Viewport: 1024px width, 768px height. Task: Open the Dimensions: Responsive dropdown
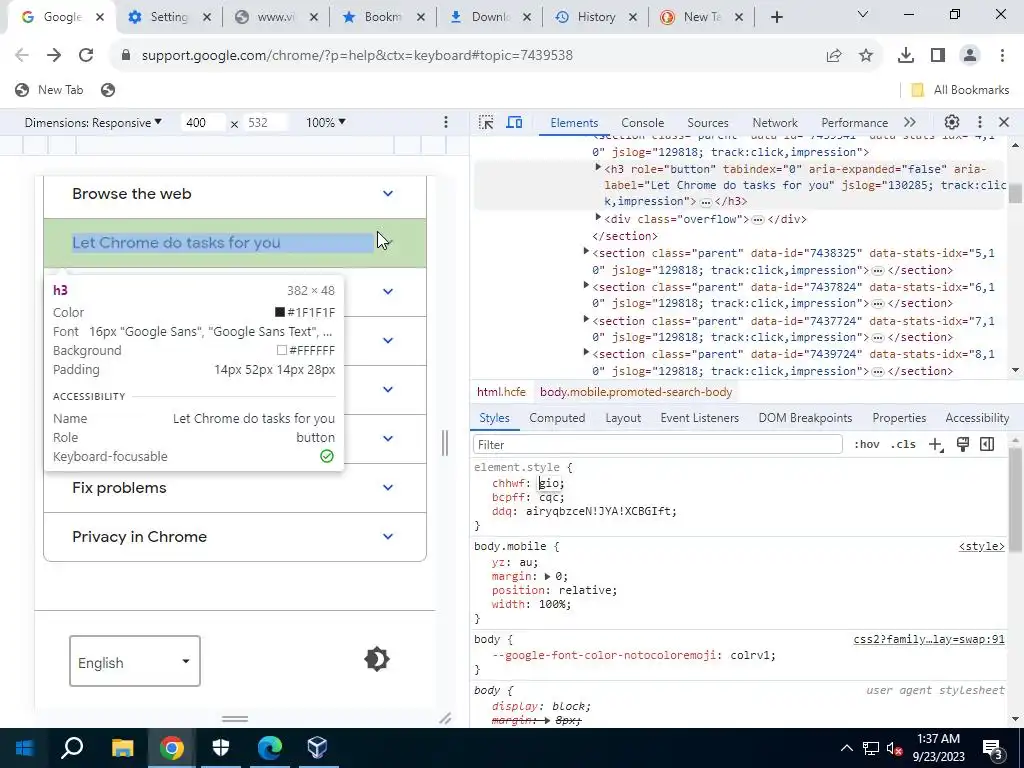93,123
